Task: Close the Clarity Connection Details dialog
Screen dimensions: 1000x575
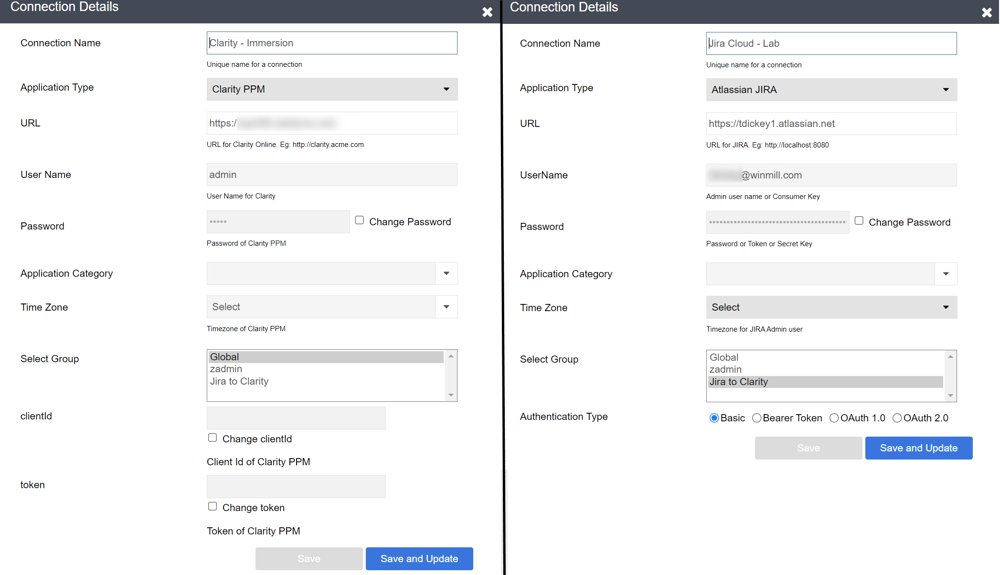Action: 487,12
